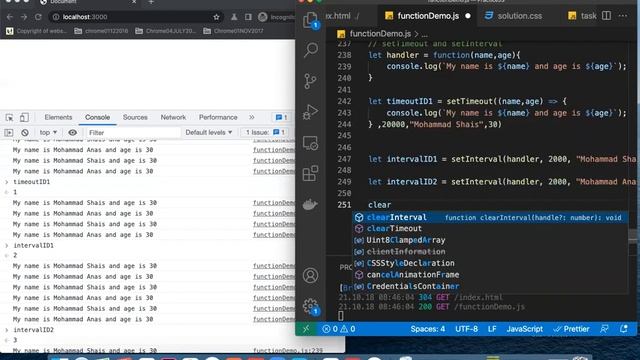Switch to the Sources tab in DevTools
Image resolution: width=640 pixels, height=360 pixels.
pos(135,118)
